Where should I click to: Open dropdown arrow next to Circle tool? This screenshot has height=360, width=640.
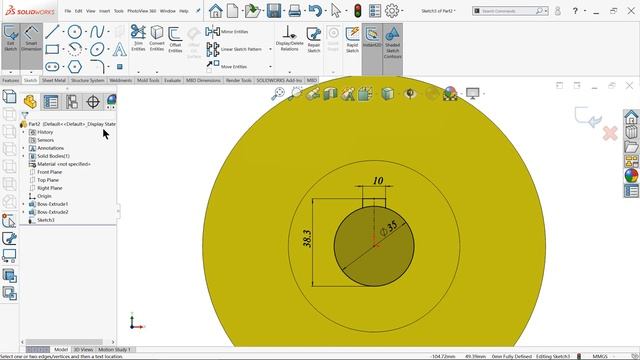(86, 32)
